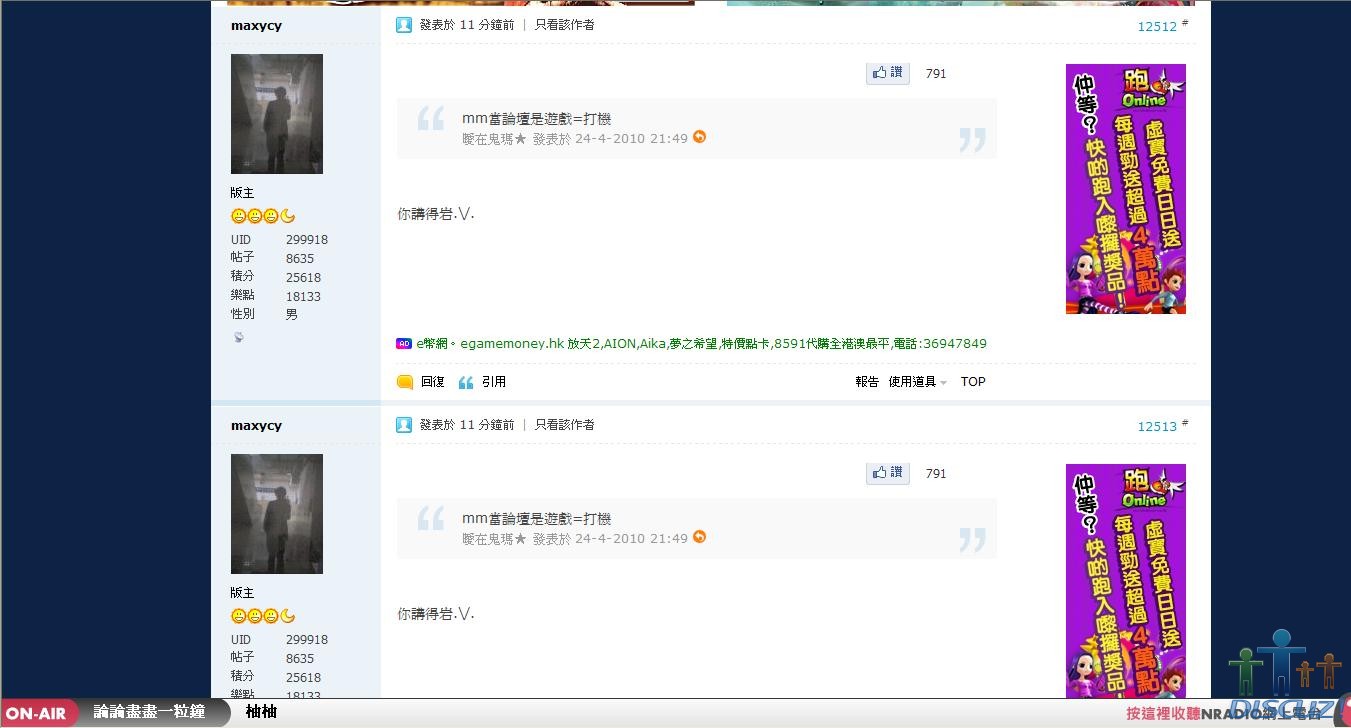Click the orange quote-source arrow in post 12512
This screenshot has width=1351, height=728.
(x=699, y=137)
